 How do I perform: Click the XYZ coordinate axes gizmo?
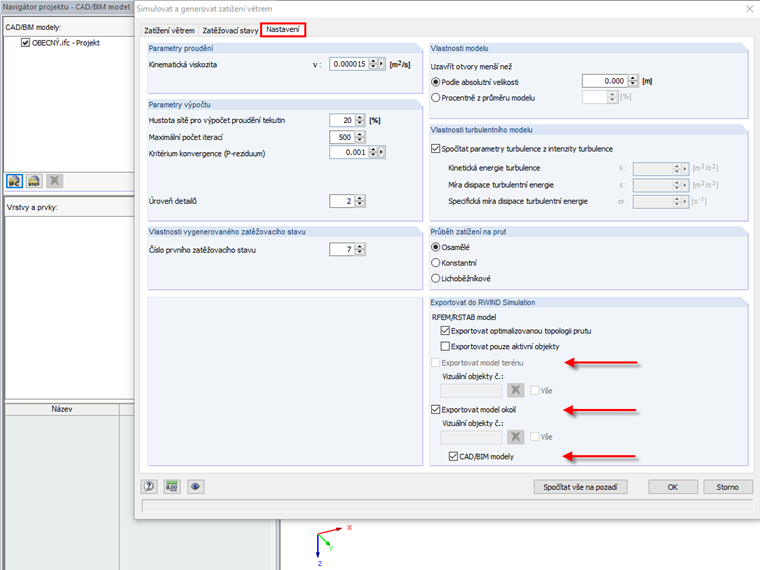(332, 545)
